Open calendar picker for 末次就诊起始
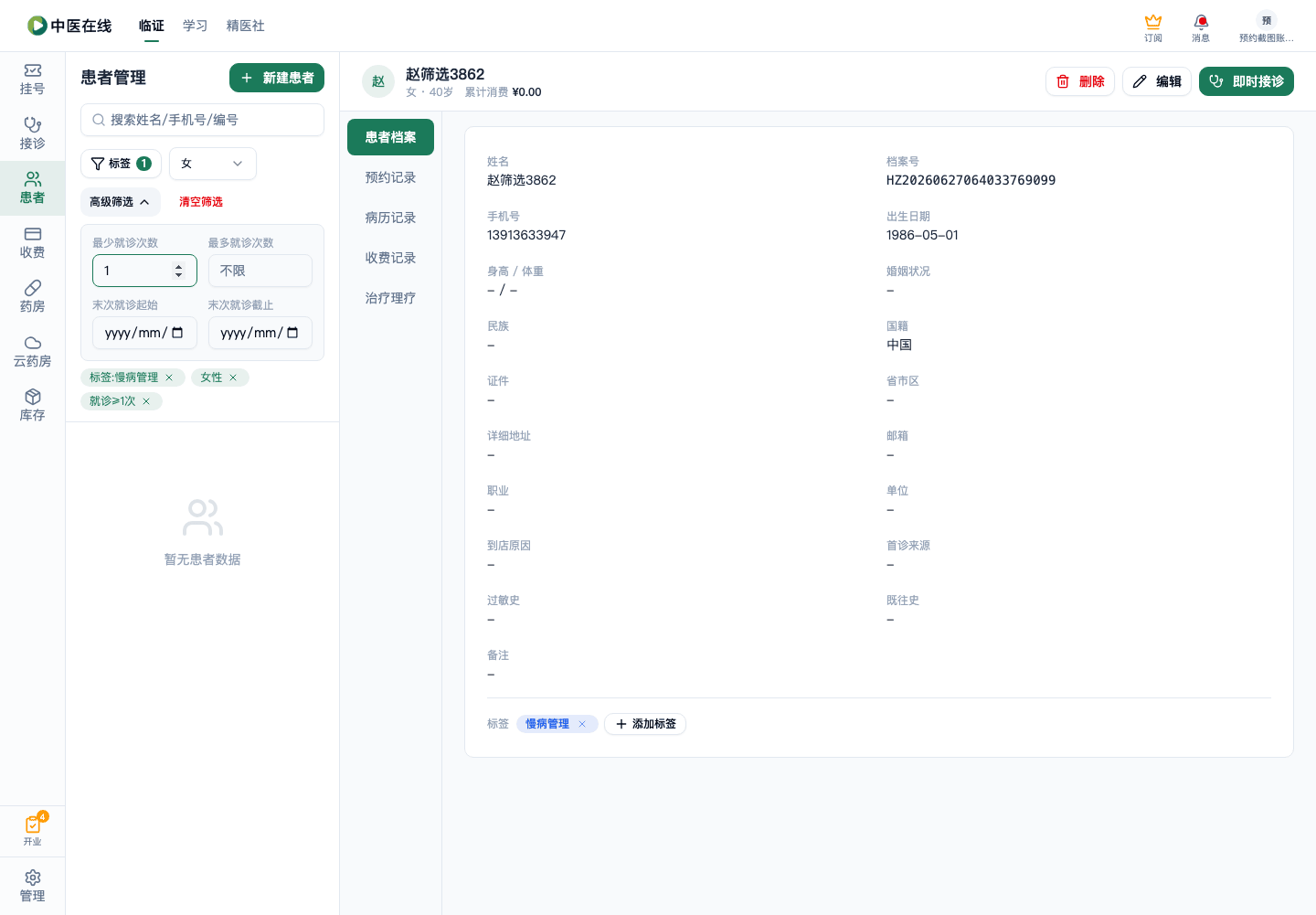This screenshot has height=915, width=1316. (x=177, y=333)
